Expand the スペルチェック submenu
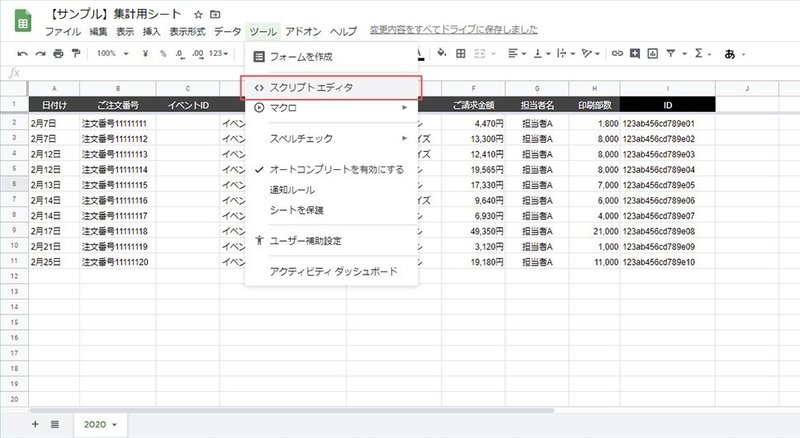The width and height of the screenshot is (800, 438). point(404,138)
